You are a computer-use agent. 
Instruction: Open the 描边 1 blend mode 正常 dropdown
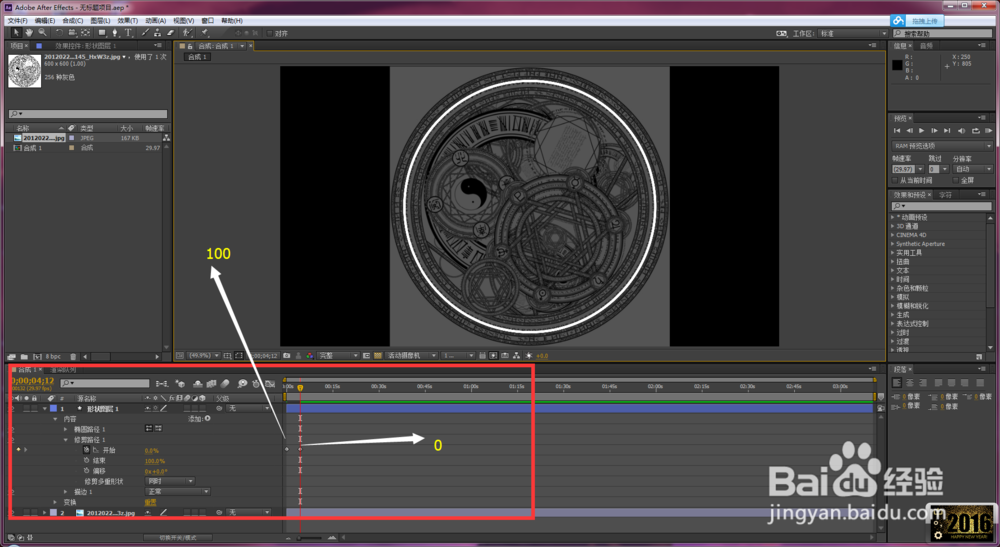tap(177, 492)
